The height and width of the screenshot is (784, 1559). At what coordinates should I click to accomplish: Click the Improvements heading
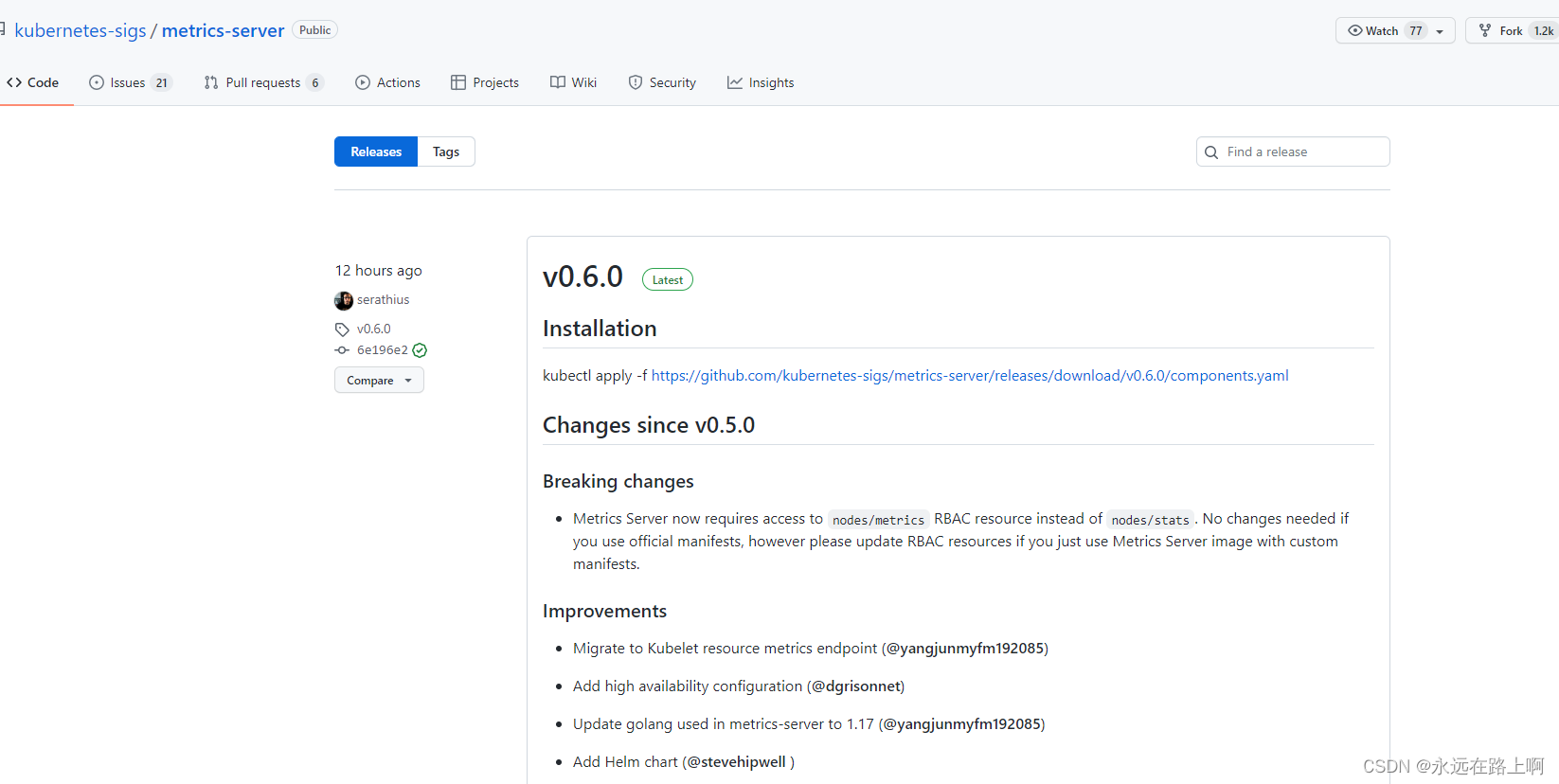point(604,611)
